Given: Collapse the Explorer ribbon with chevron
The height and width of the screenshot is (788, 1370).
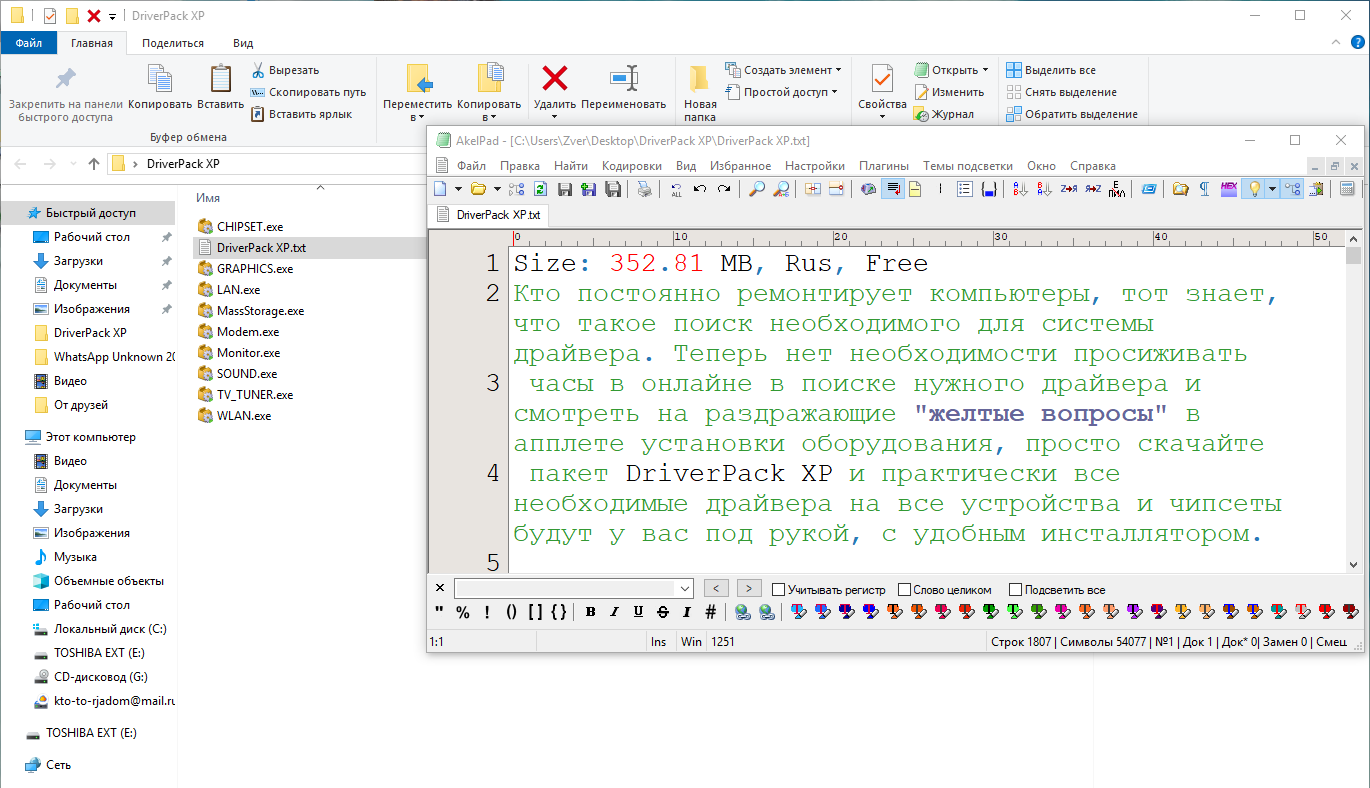Looking at the screenshot, I should pyautogui.click(x=1338, y=43).
